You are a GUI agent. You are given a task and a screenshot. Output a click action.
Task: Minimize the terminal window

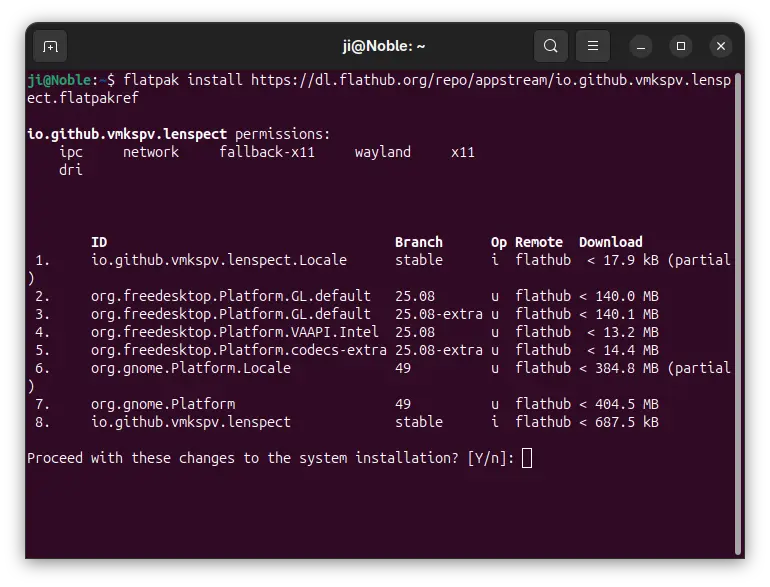pyautogui.click(x=641, y=46)
